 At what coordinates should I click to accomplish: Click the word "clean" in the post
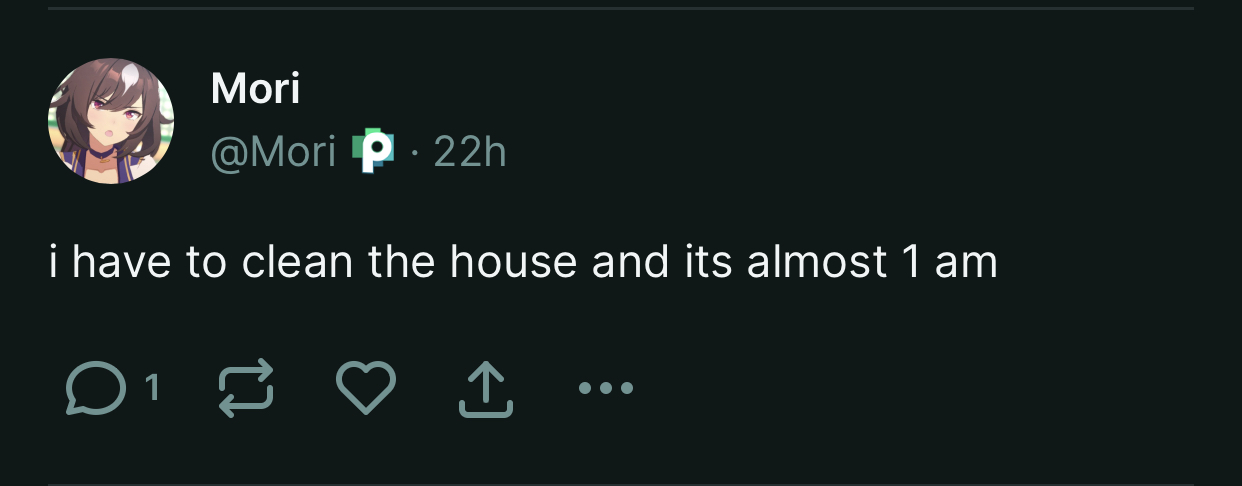[297, 263]
